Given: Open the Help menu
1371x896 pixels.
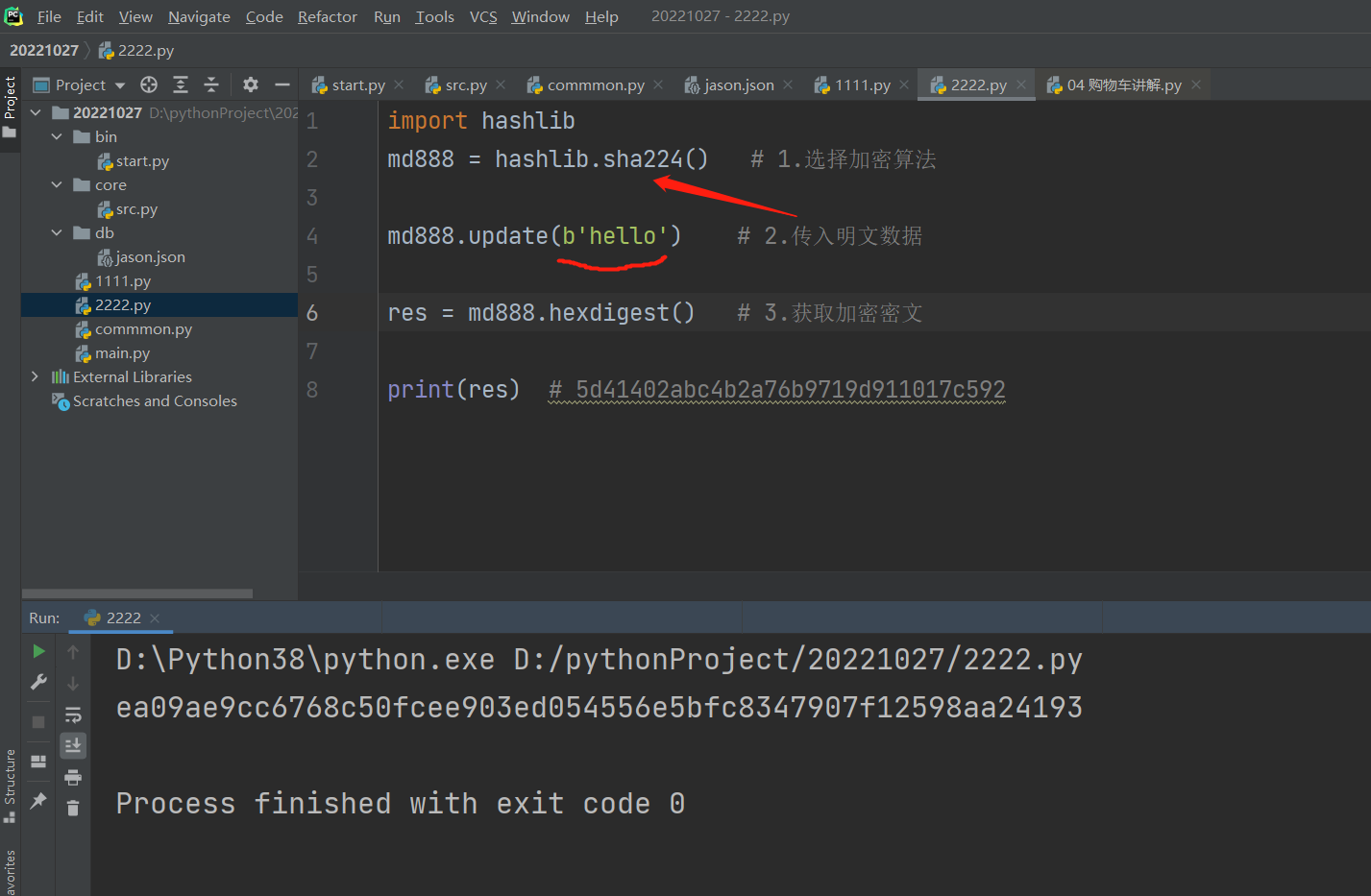Looking at the screenshot, I should (x=601, y=16).
